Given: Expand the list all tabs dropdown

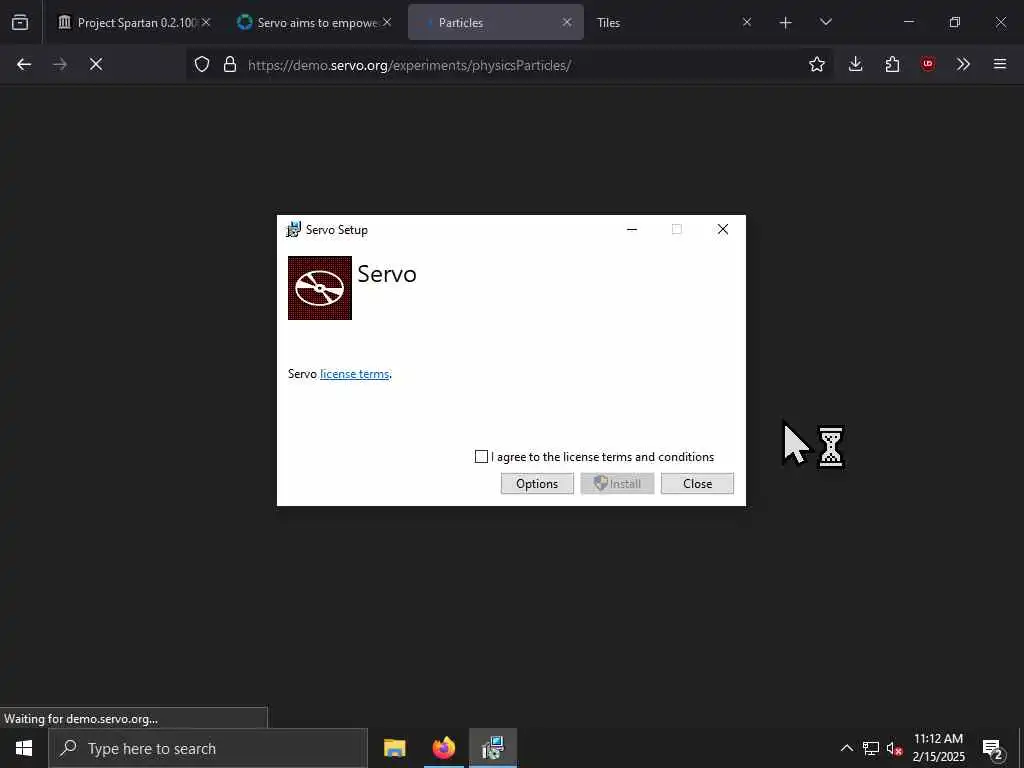Looking at the screenshot, I should click(x=825, y=22).
